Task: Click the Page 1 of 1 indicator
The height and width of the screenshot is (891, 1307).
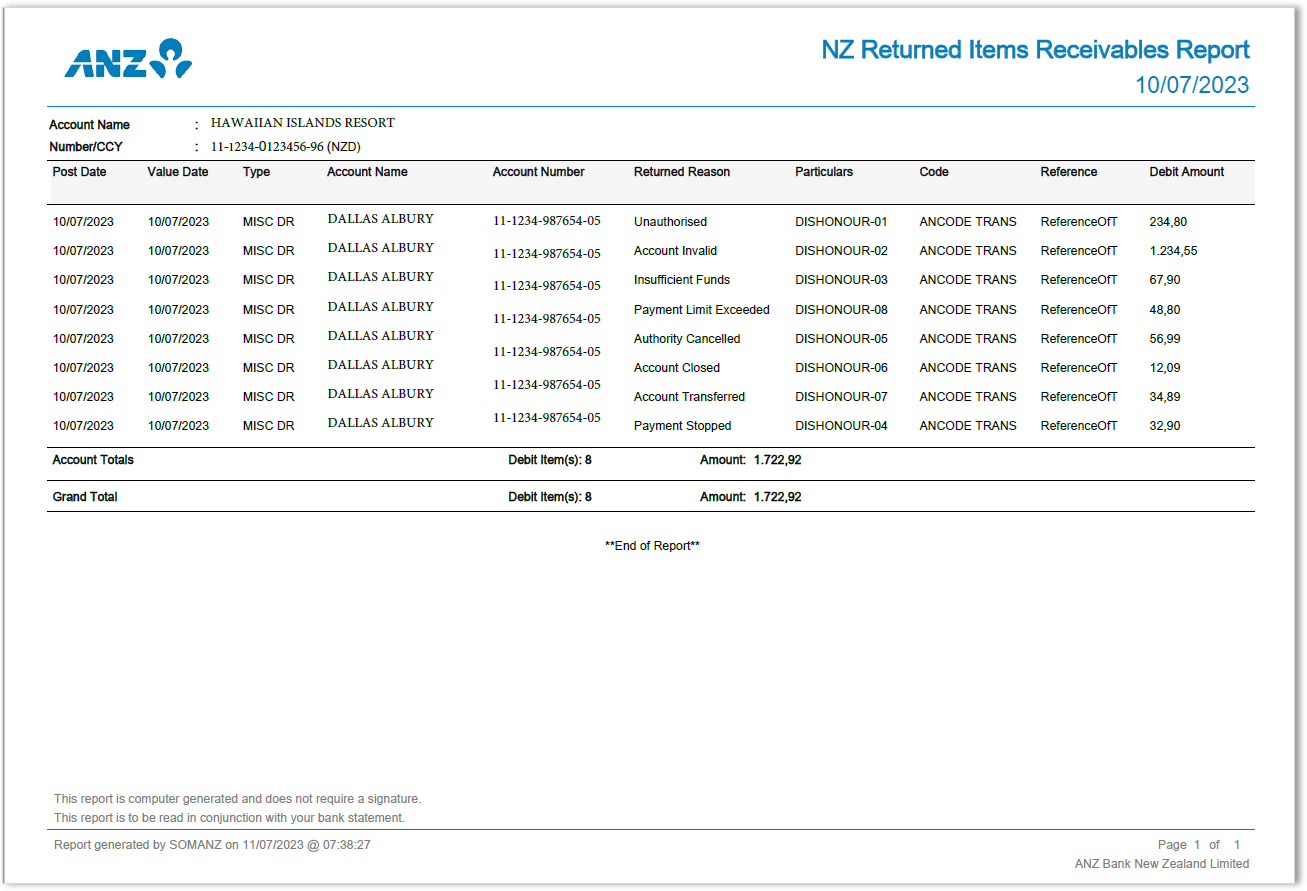Action: pyautogui.click(x=1196, y=844)
